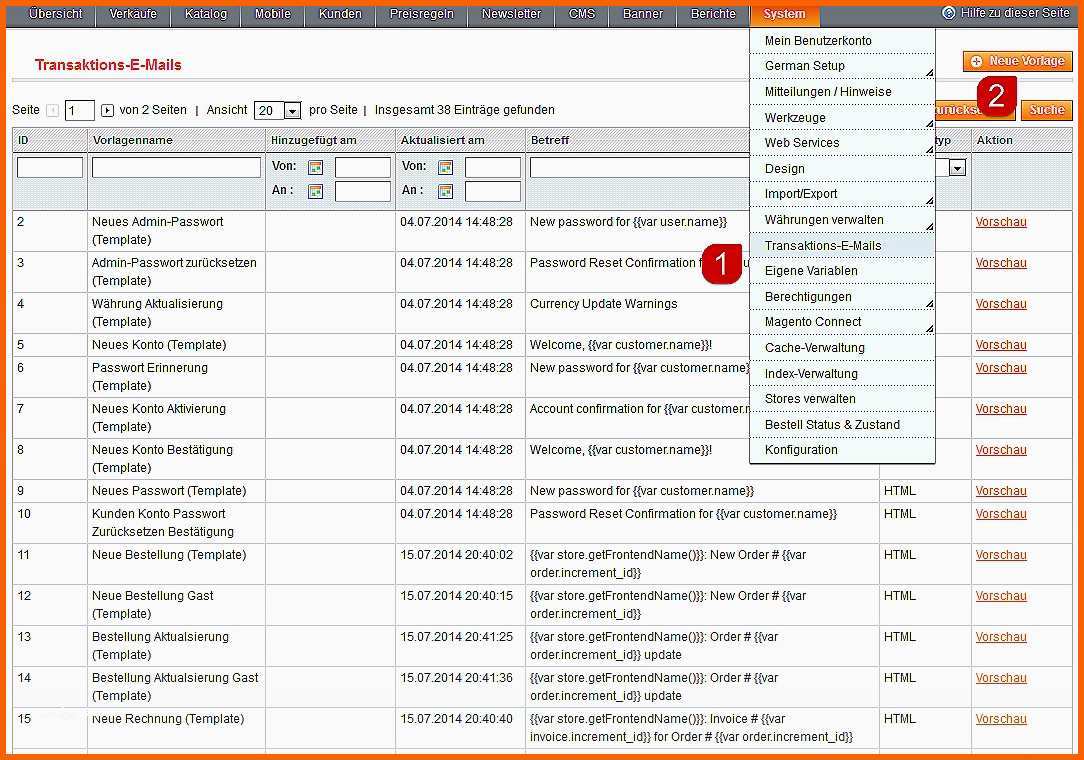Click the Neue Vorlage button
Screen dimensions: 1084x760
pyautogui.click(x=1017, y=62)
